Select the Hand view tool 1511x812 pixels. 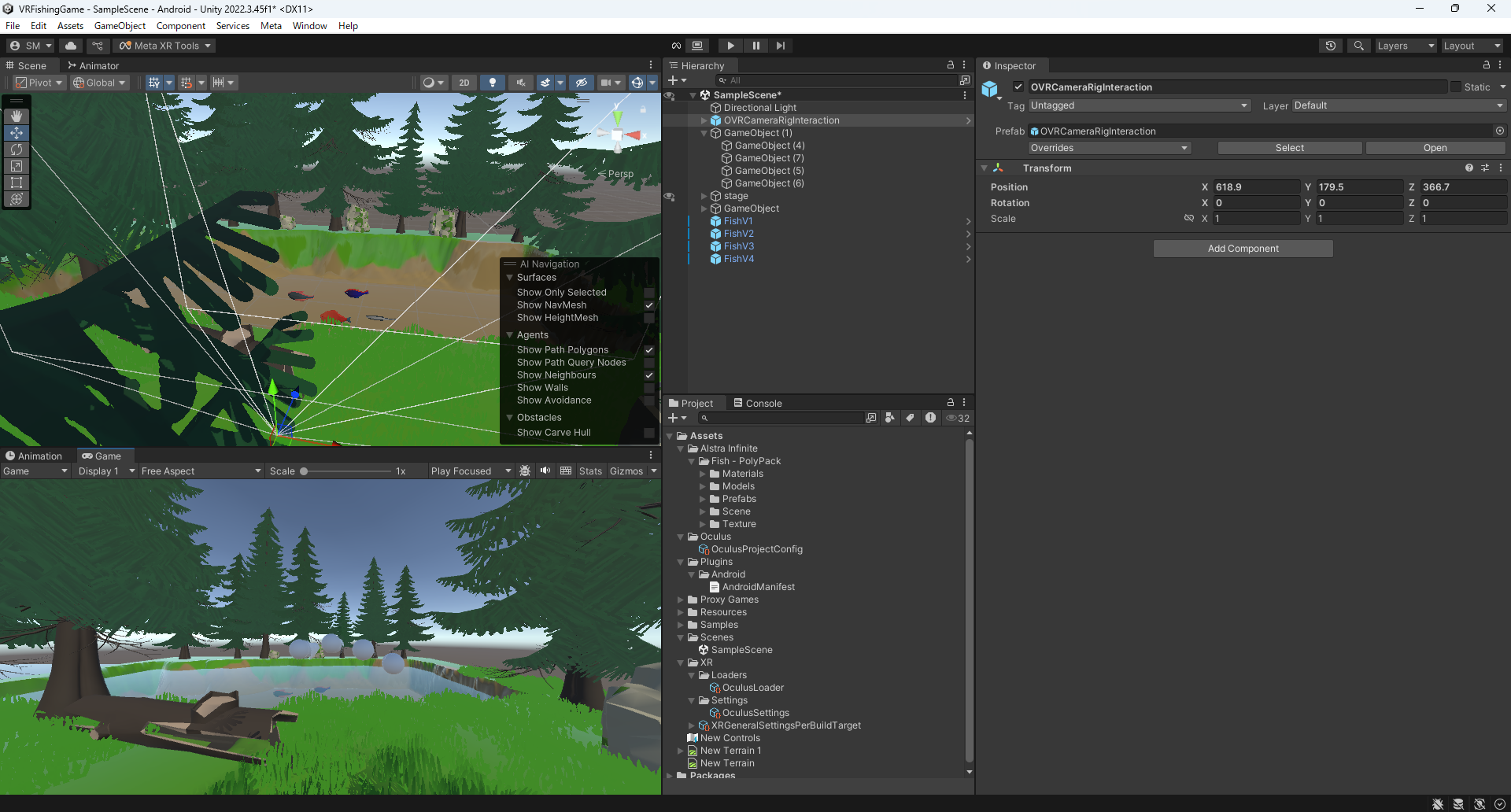coord(17,116)
